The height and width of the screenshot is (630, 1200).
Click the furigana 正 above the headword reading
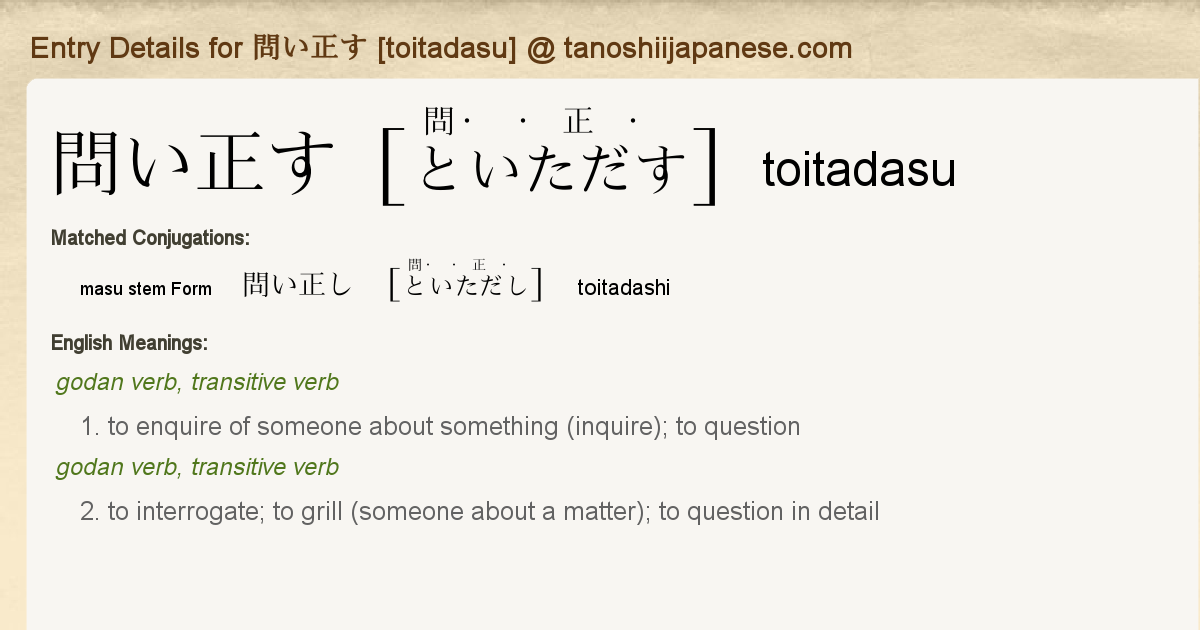coord(578,122)
